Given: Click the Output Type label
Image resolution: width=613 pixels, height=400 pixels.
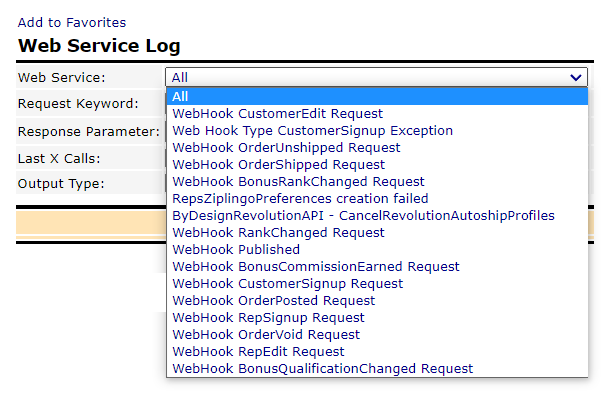Looking at the screenshot, I should [61, 184].
